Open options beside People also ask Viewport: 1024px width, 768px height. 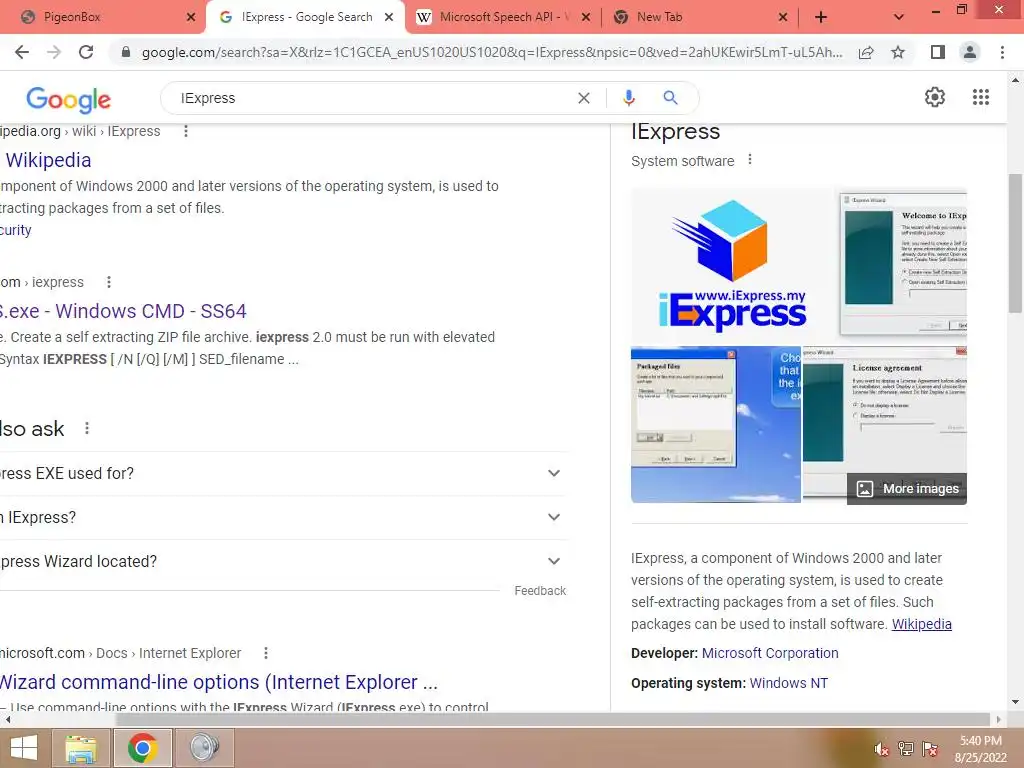[87, 428]
